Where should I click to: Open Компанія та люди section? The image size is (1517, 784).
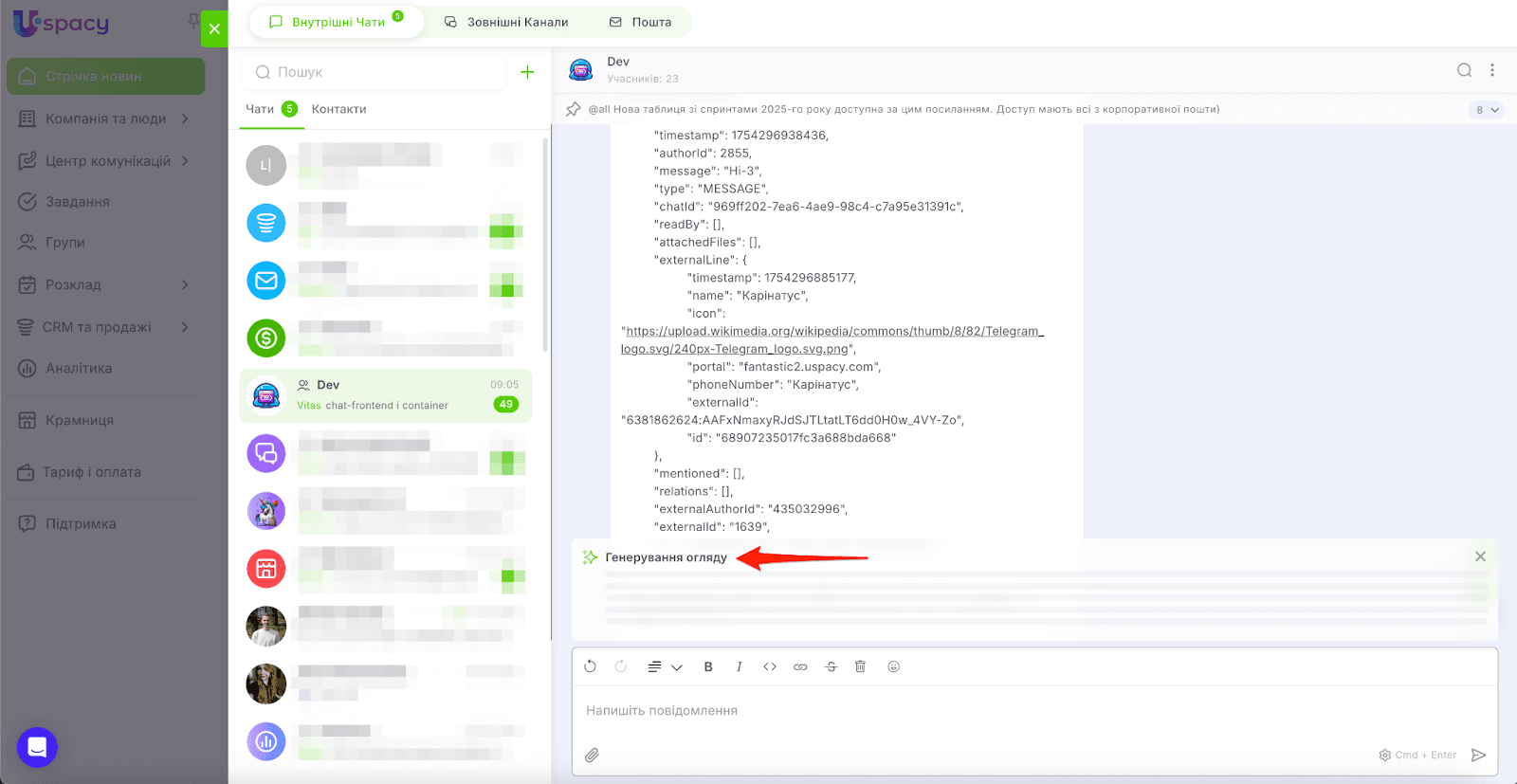tap(105, 119)
